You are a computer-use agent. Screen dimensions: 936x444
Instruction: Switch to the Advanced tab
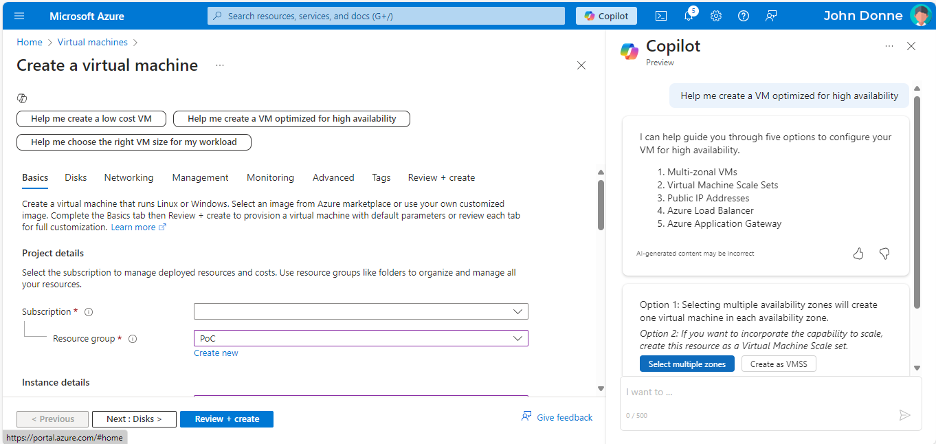point(333,178)
